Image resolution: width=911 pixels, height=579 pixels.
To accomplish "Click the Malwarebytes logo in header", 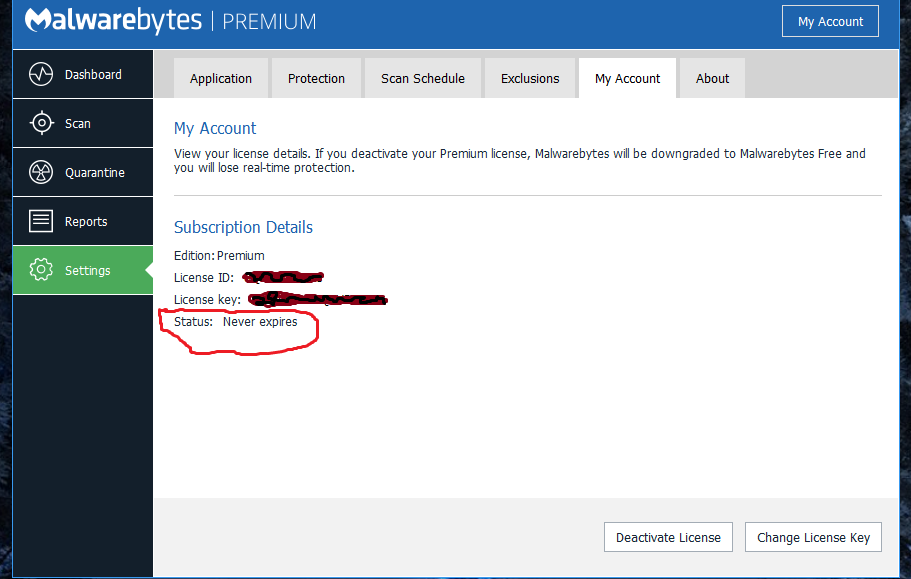I will pos(113,20).
